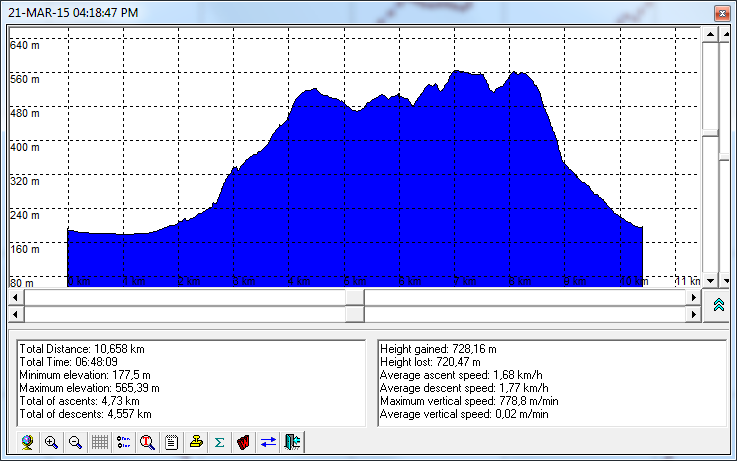Close the elevation profile window
Viewport: 737px width, 461px height.
pos(721,12)
